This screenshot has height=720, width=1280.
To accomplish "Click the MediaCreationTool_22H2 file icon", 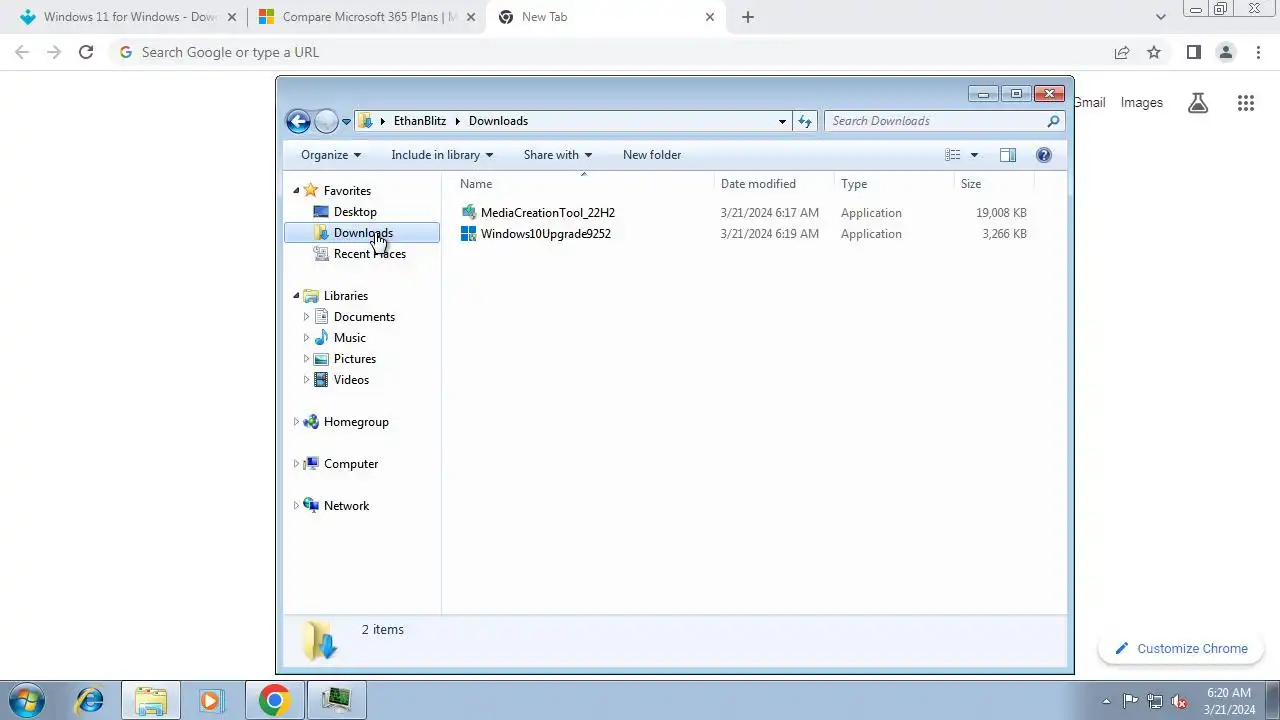I will (468, 212).
